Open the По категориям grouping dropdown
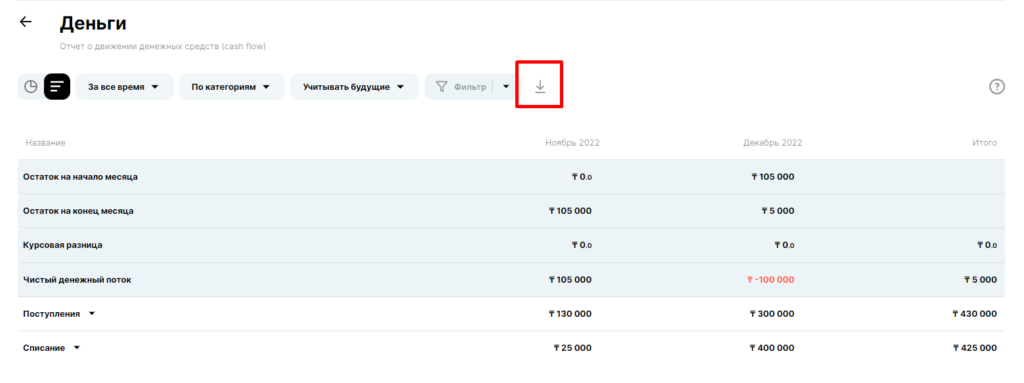The height and width of the screenshot is (383, 1024). coord(232,86)
